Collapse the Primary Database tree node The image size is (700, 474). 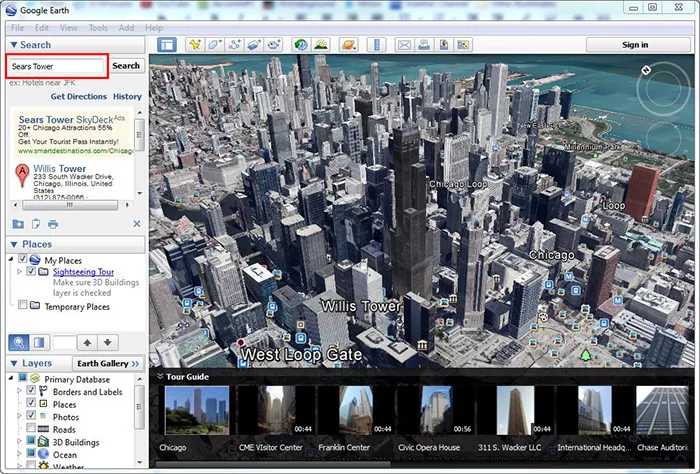pyautogui.click(x=11, y=378)
